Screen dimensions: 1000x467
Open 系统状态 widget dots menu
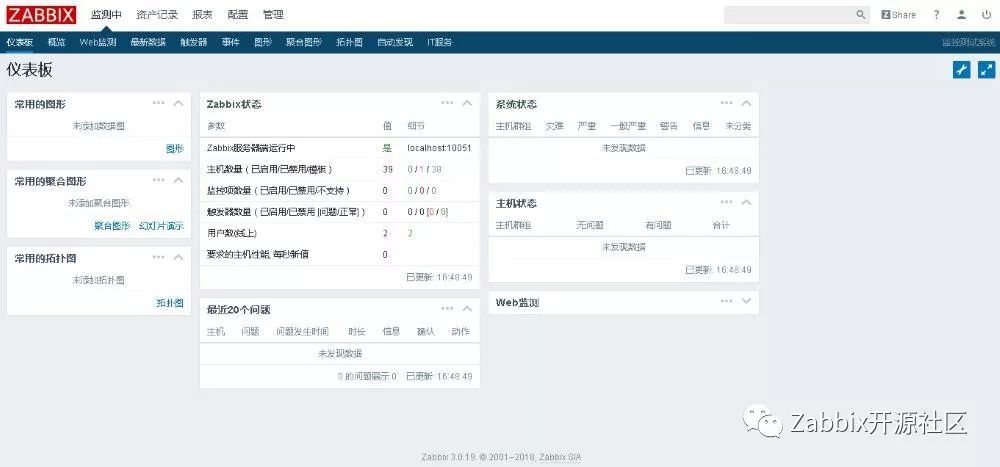click(x=726, y=103)
